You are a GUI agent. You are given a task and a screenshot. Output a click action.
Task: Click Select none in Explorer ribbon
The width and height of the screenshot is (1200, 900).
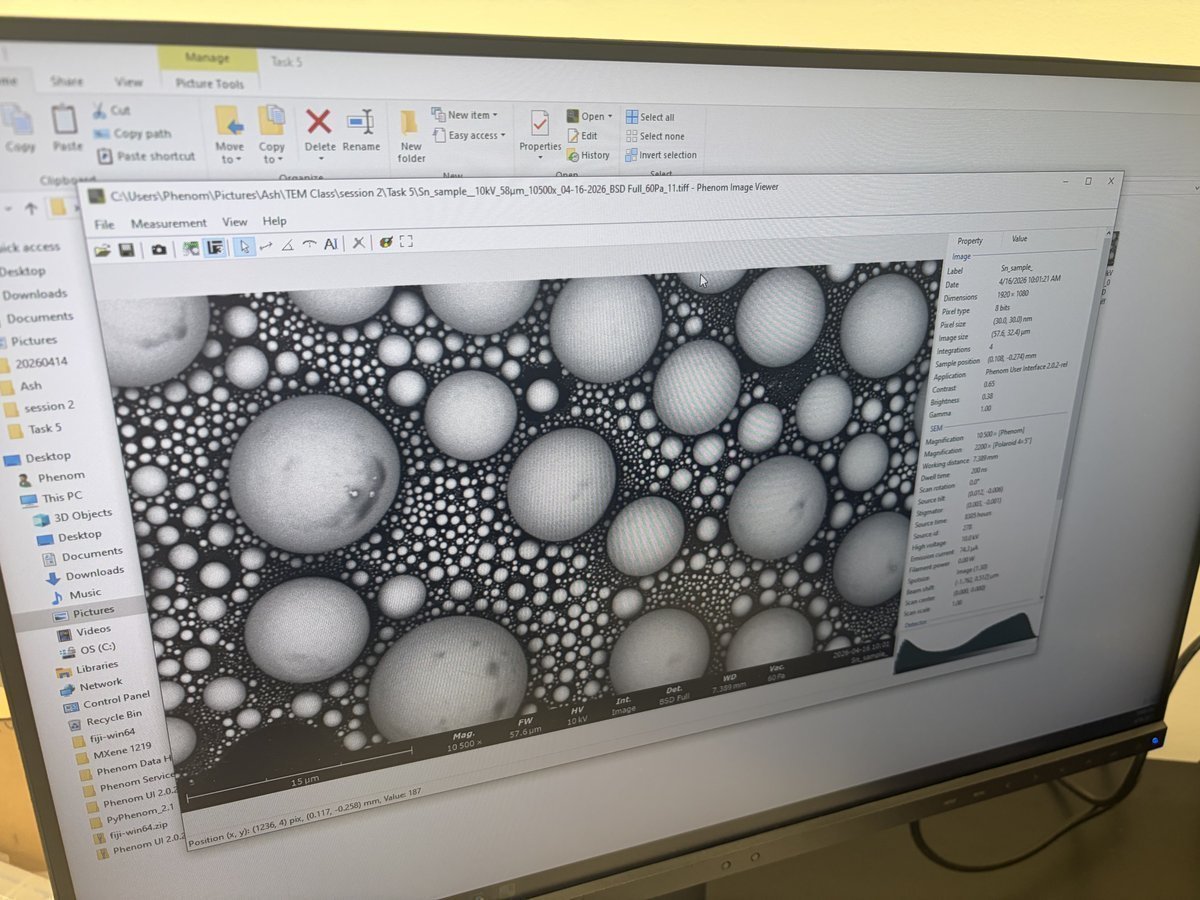click(655, 136)
